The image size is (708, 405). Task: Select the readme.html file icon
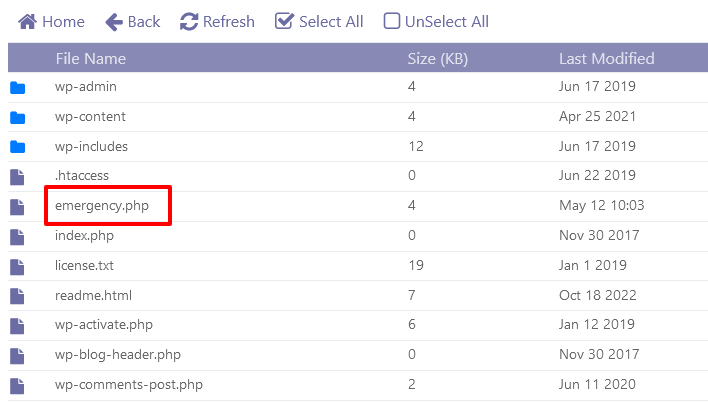17,296
